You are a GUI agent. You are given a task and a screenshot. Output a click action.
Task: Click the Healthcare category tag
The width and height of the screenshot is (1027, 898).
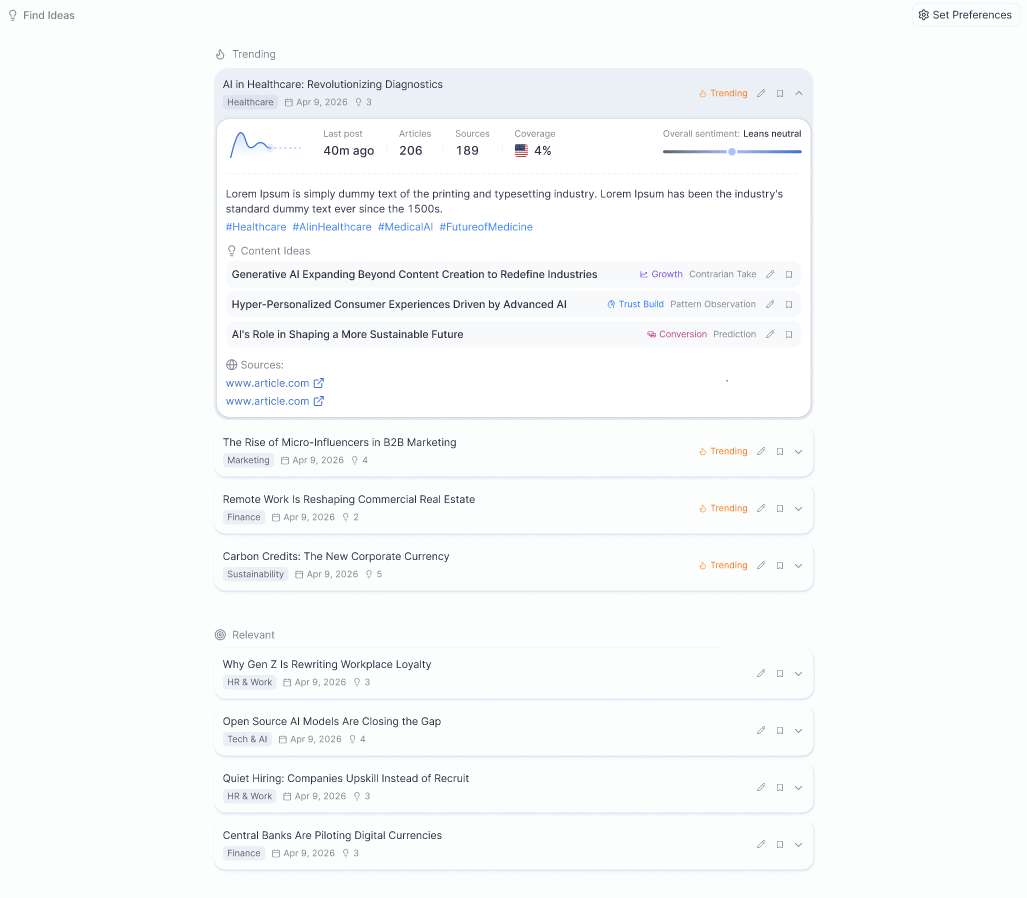tap(250, 102)
